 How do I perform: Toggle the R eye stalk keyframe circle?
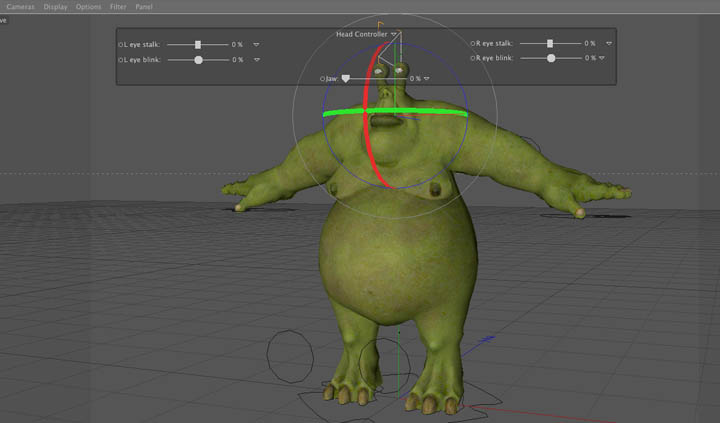point(472,44)
